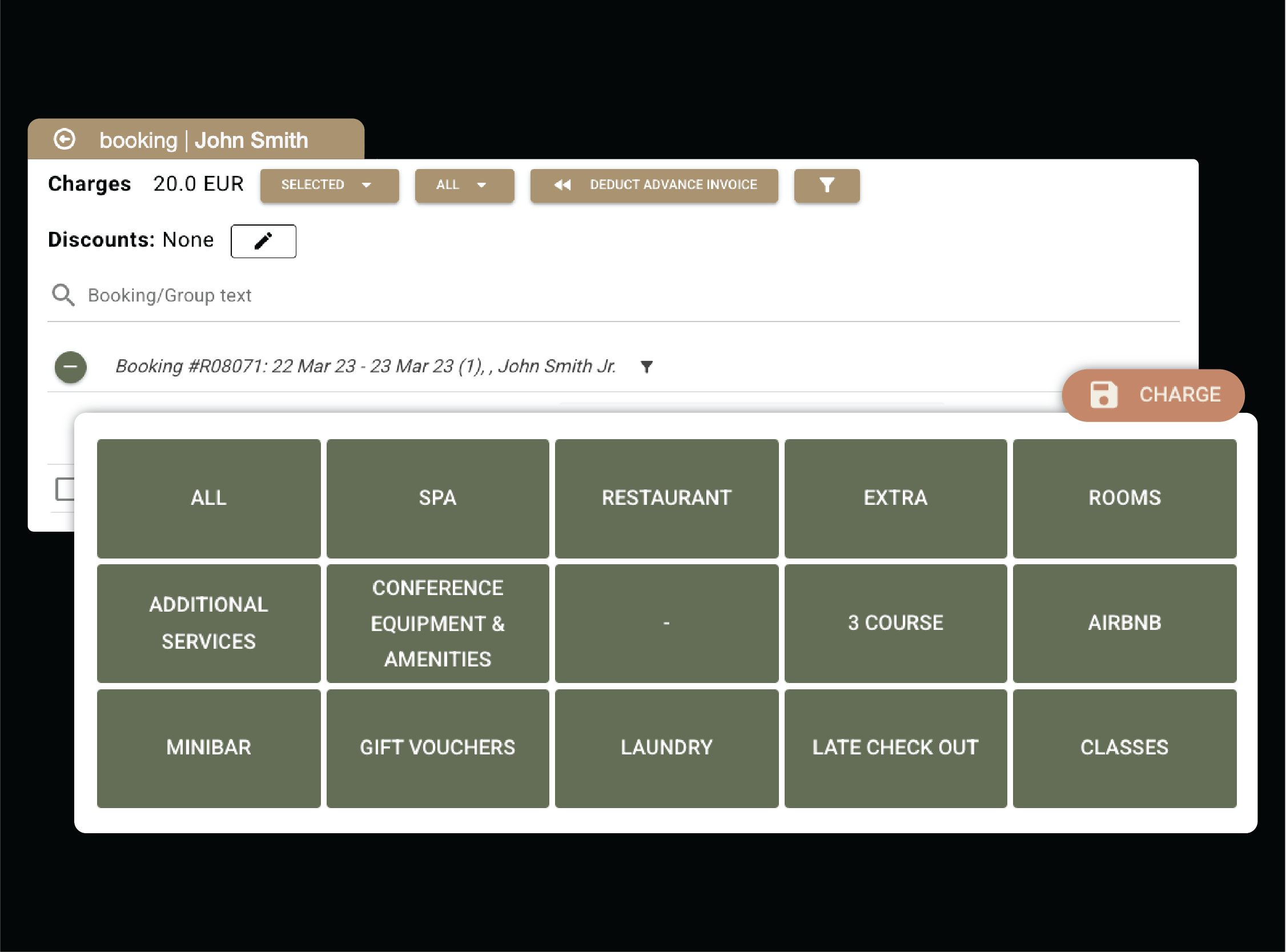Click the back arrow icon beside booking

65,139
